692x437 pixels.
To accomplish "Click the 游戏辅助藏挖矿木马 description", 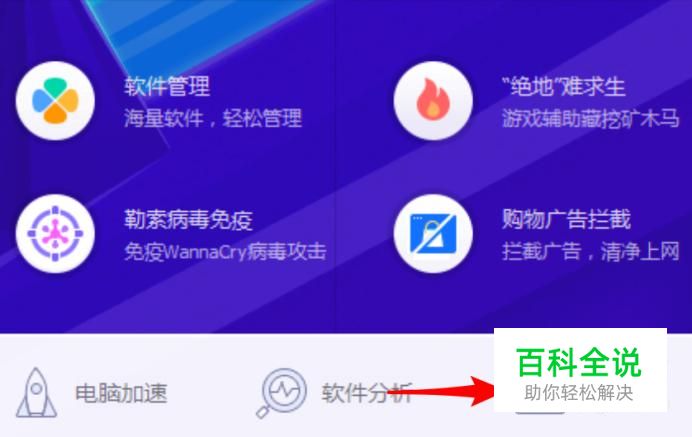I will click(x=590, y=118).
